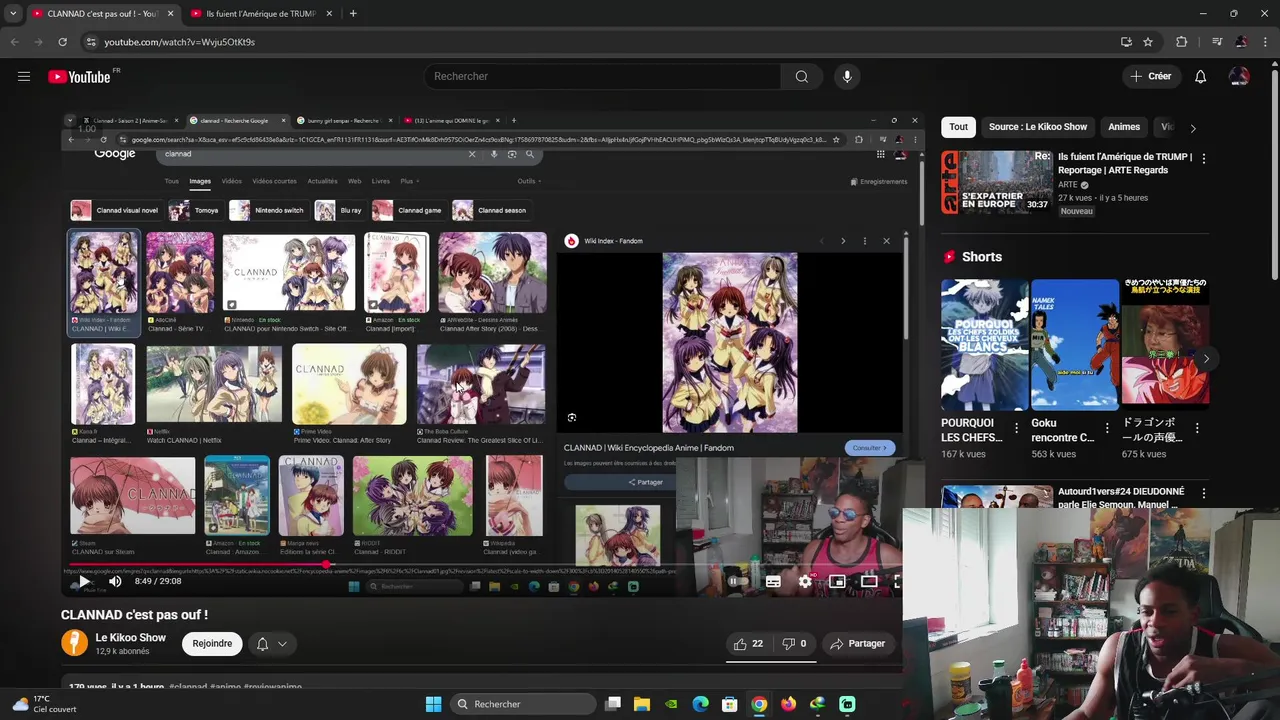Switch to the Ils fuient l'Amérique de TRUMP tab
1280x720 pixels.
pos(260,14)
